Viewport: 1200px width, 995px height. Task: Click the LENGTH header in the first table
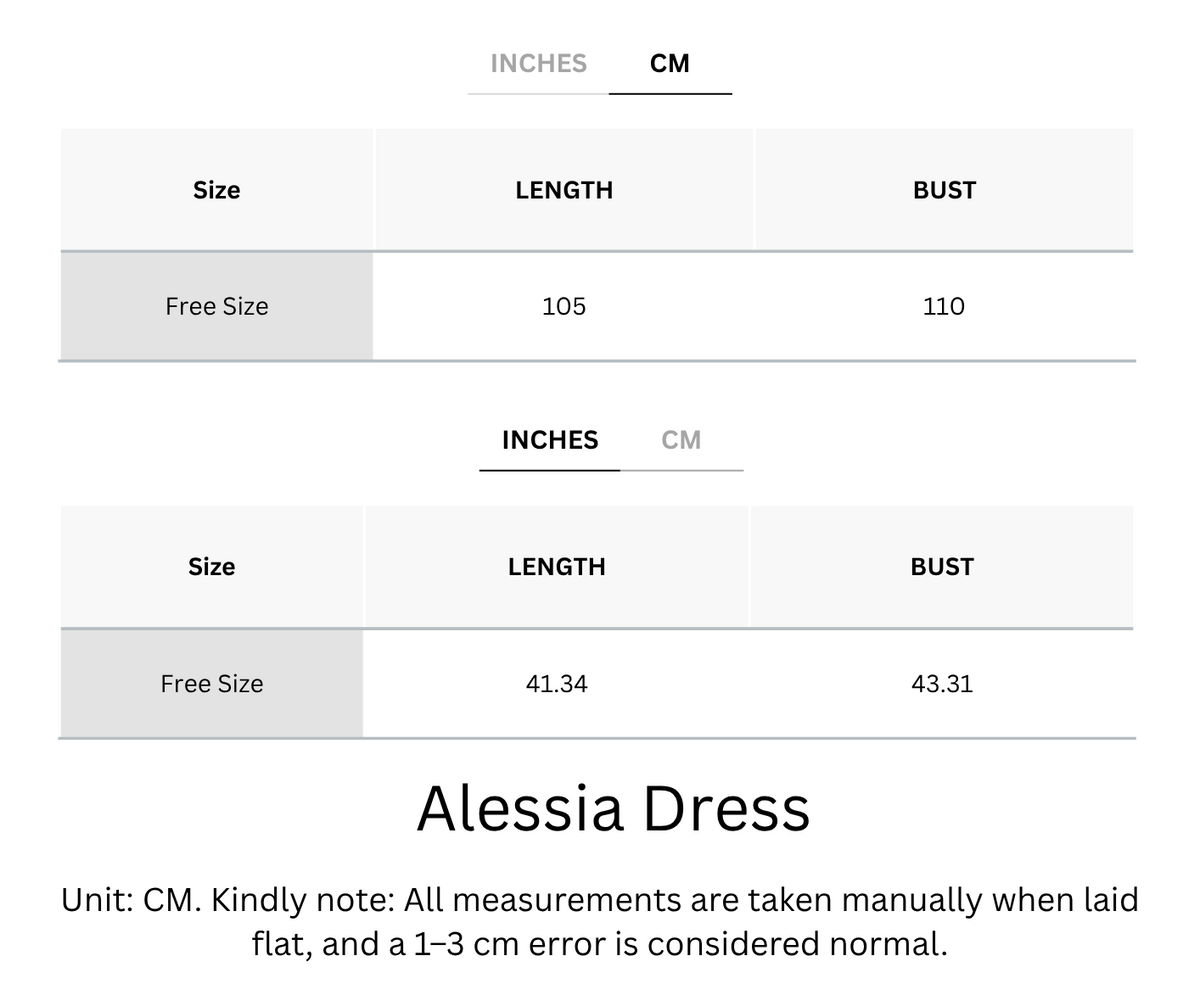tap(564, 190)
